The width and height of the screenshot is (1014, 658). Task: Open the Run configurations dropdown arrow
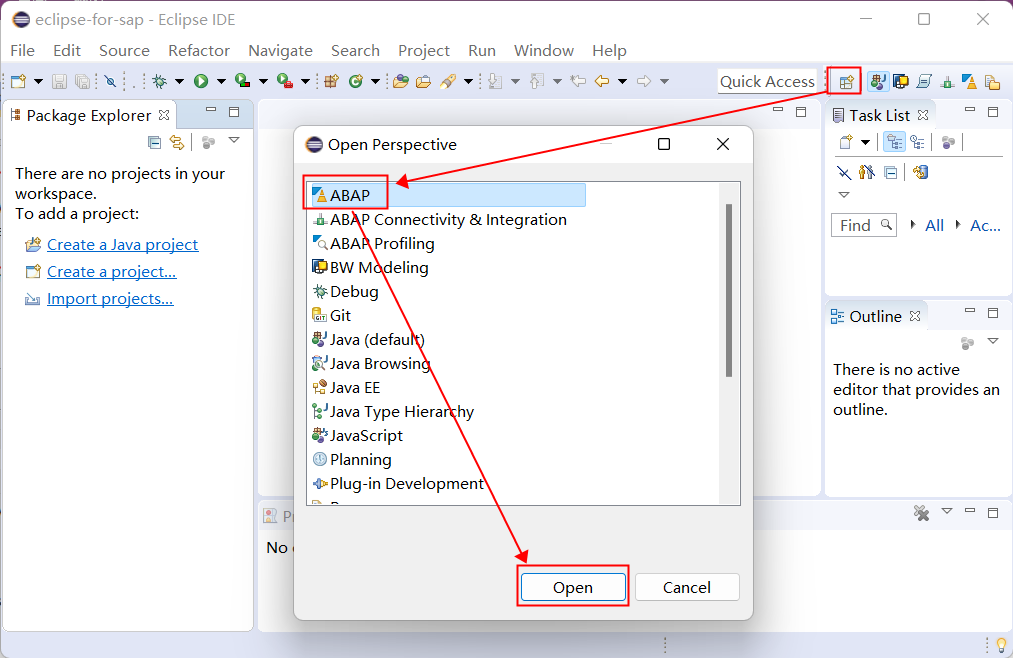[221, 82]
